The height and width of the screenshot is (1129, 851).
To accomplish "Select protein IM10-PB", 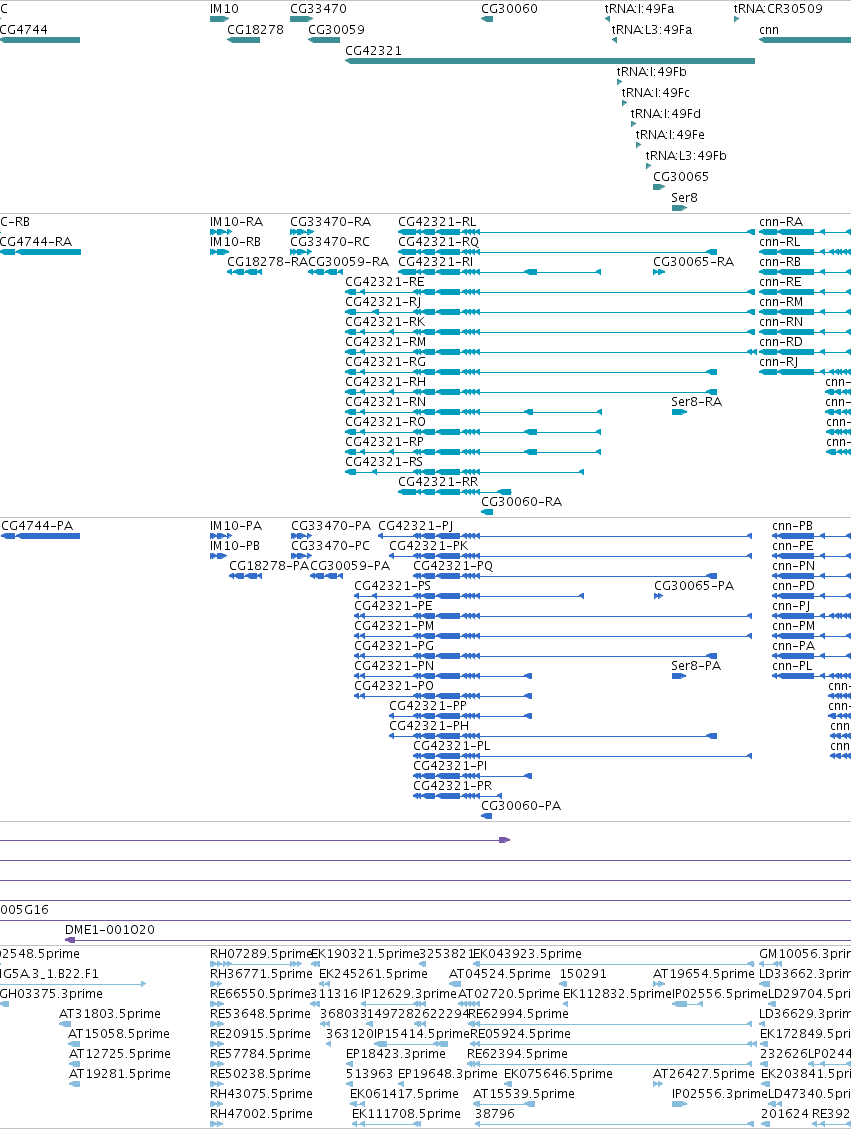I will [x=235, y=546].
